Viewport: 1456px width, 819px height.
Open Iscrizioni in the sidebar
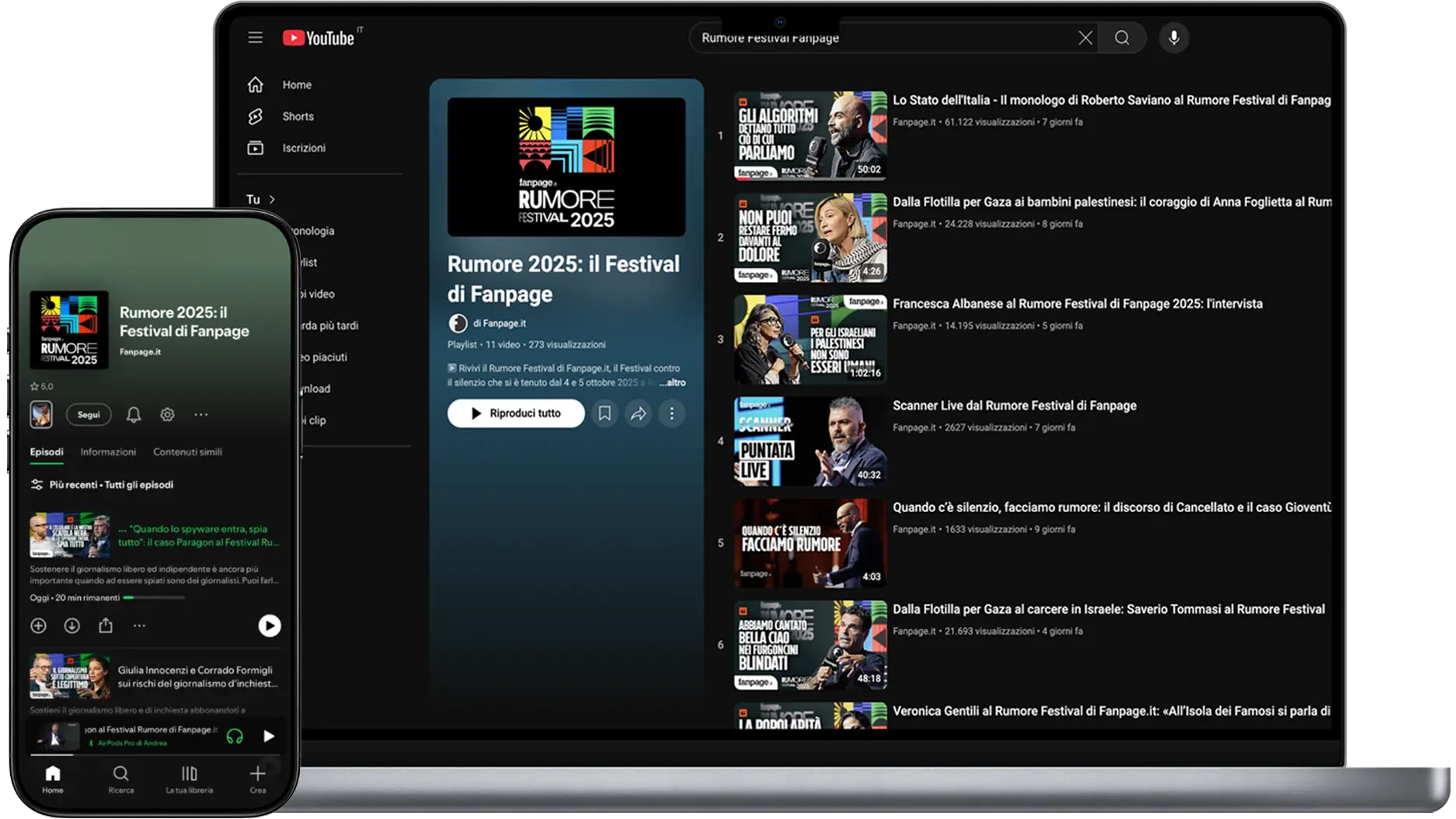(303, 148)
